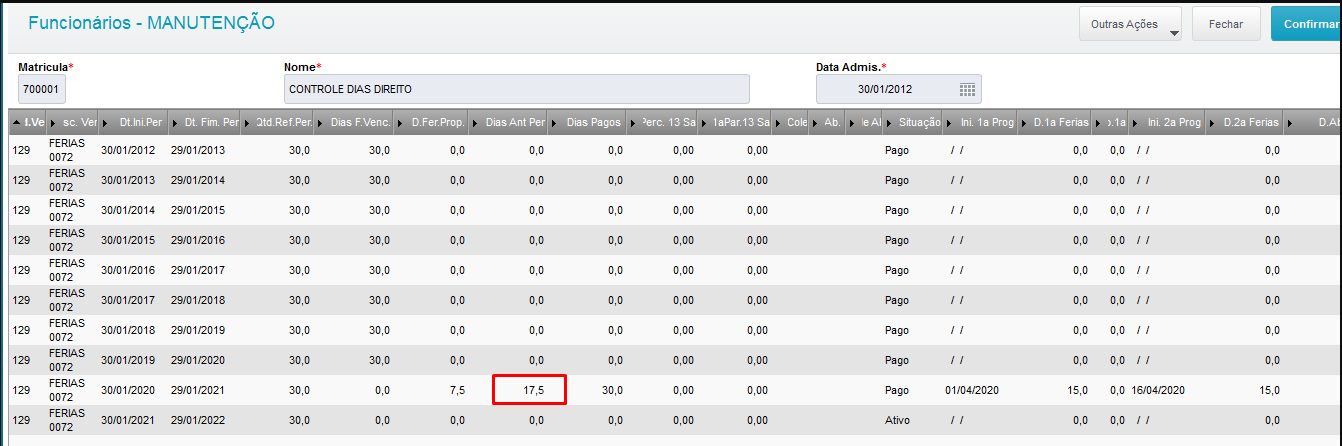Screen dimensions: 1342x446
Task: Sort by the Dt. Fim. Per column header
Action: (x=207, y=122)
